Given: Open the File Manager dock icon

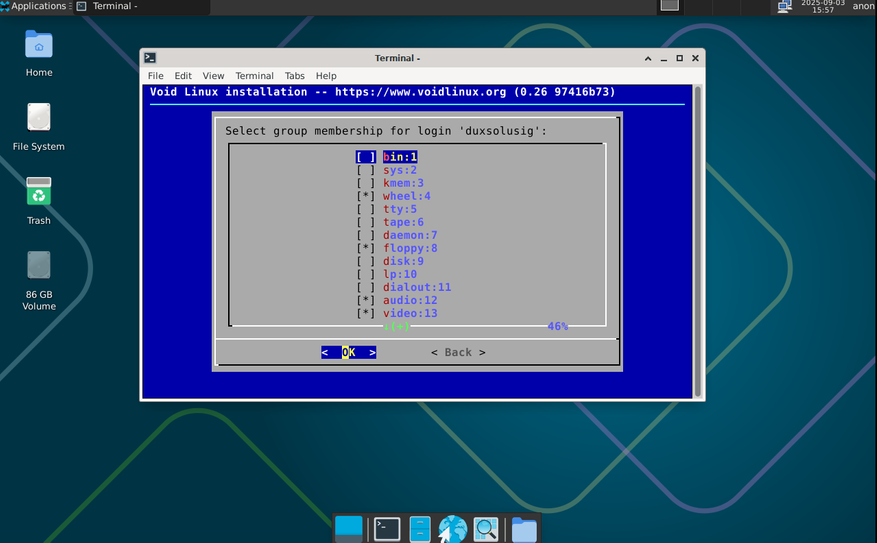Looking at the screenshot, I should click(419, 528).
